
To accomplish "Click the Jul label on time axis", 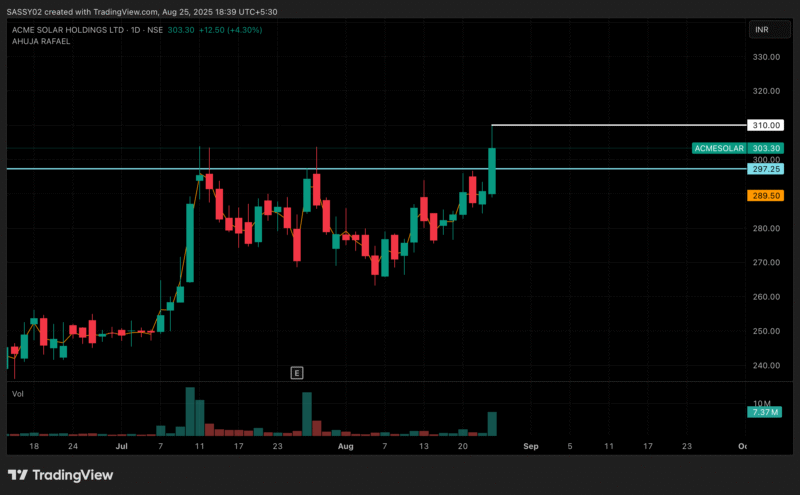I will point(122,446).
